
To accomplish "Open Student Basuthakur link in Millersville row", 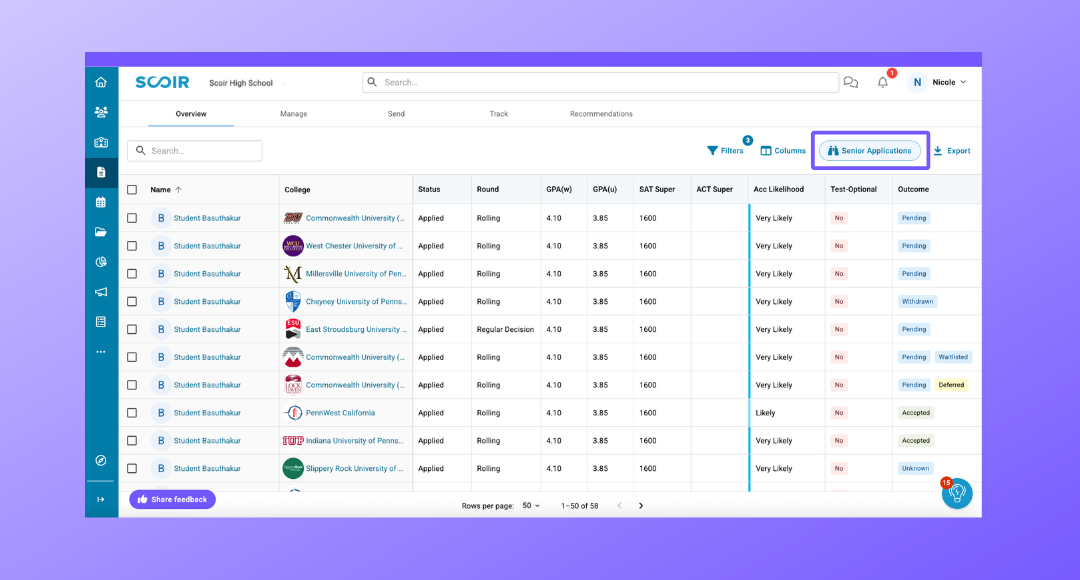I will point(207,273).
